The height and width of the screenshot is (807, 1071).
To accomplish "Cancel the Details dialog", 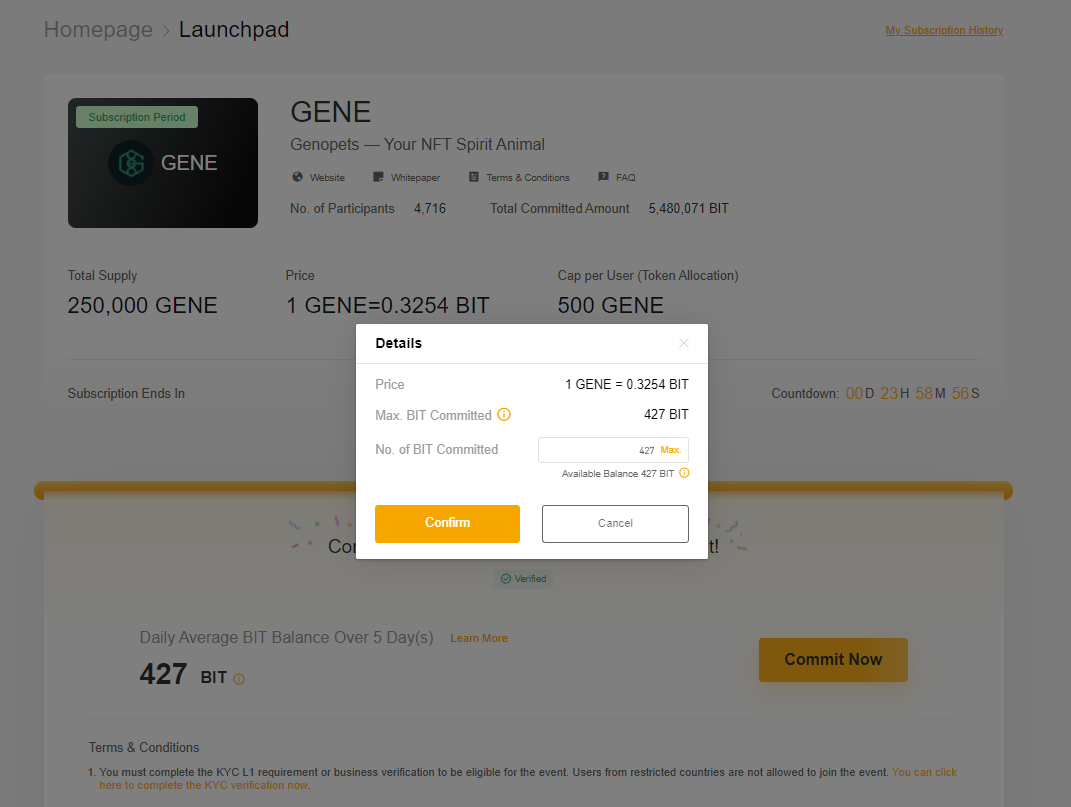I will point(615,523).
